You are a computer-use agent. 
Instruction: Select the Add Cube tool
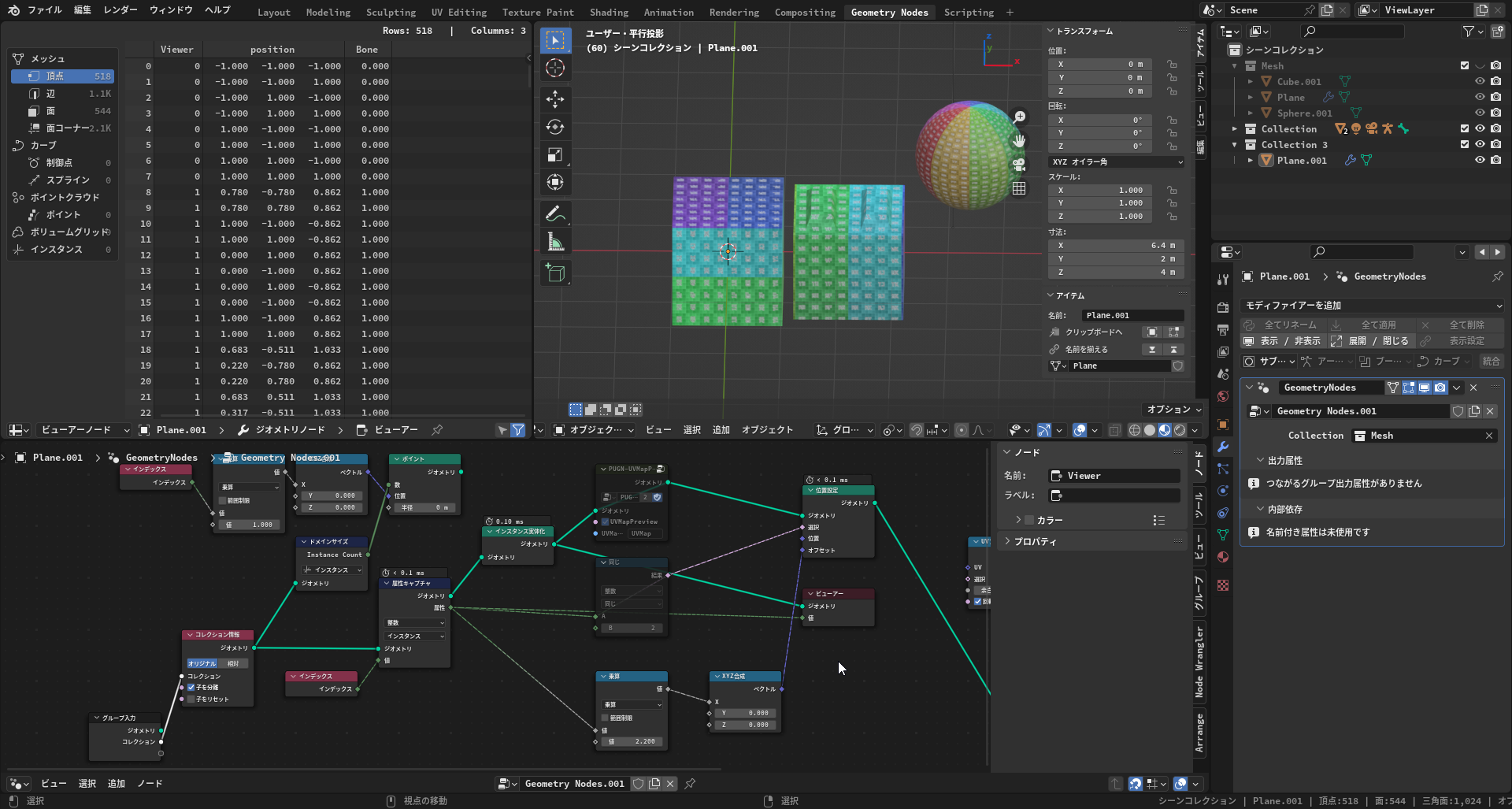555,273
